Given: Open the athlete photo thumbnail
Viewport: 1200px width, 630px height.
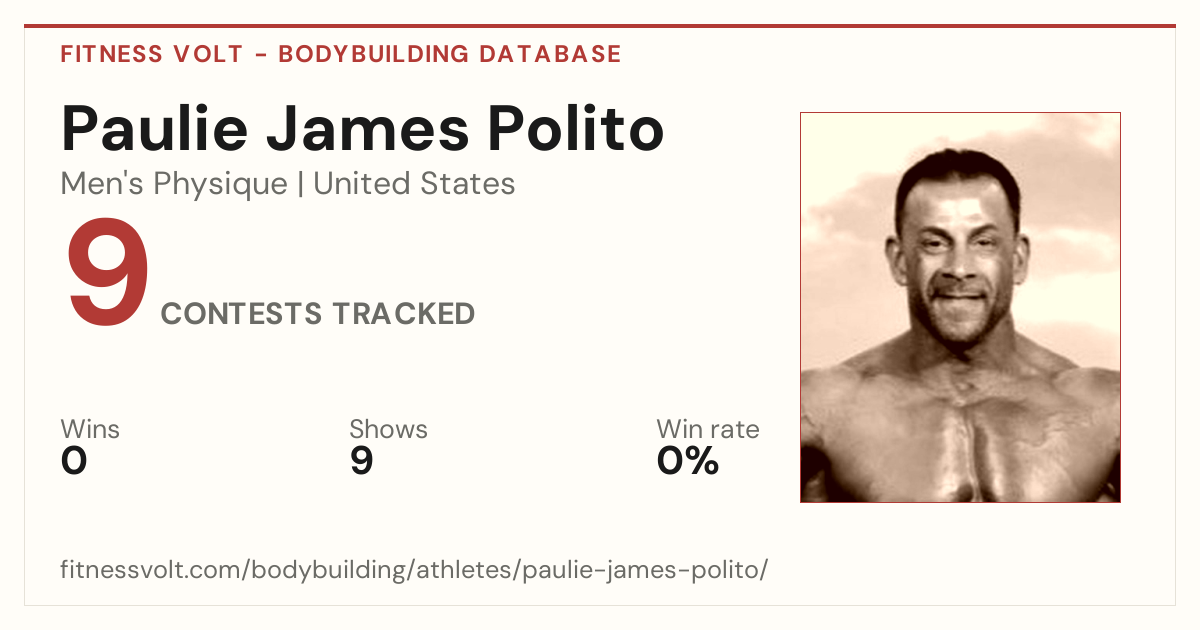Looking at the screenshot, I should [x=960, y=307].
